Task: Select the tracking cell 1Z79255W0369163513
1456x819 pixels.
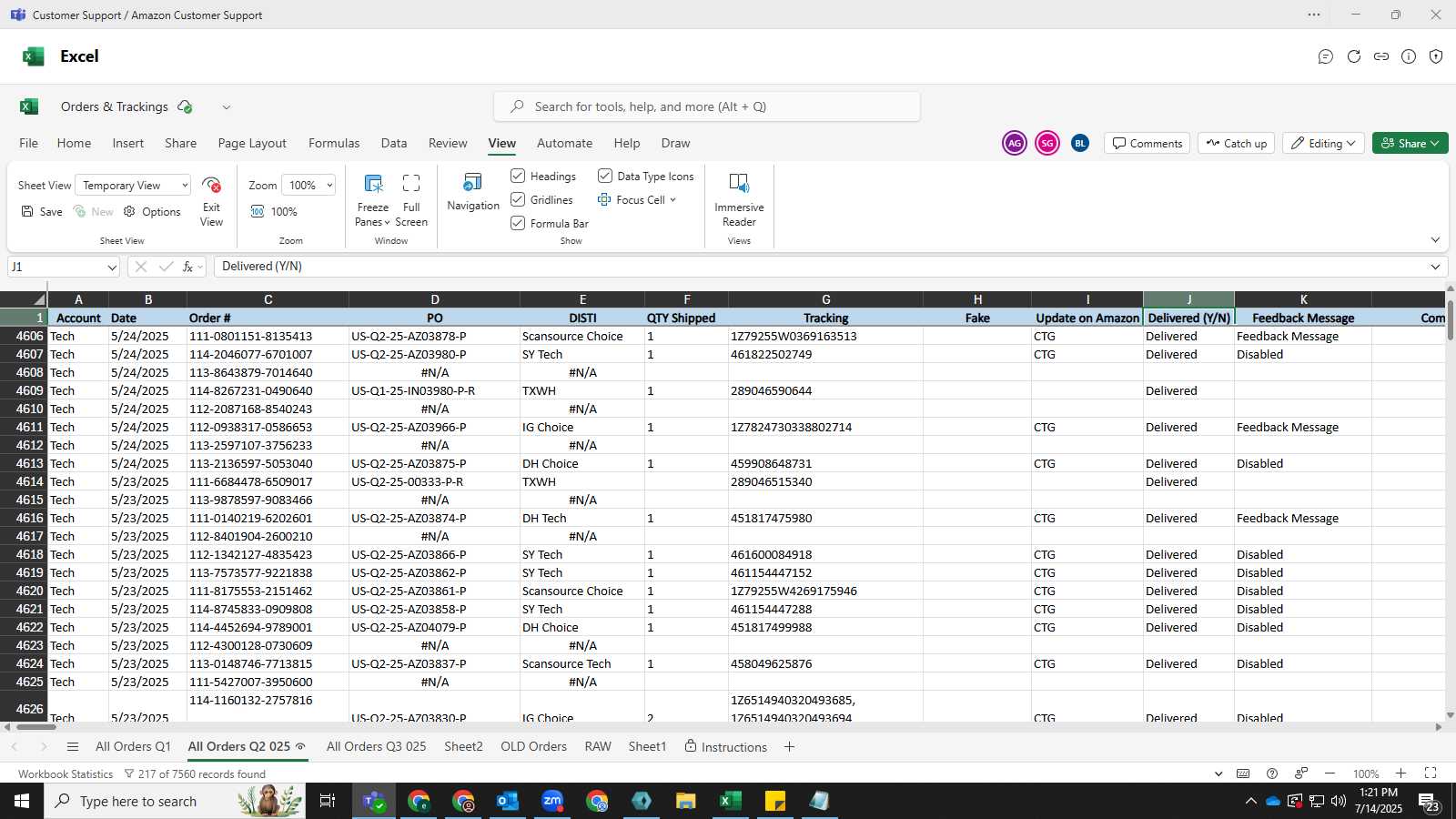Action: point(825,336)
